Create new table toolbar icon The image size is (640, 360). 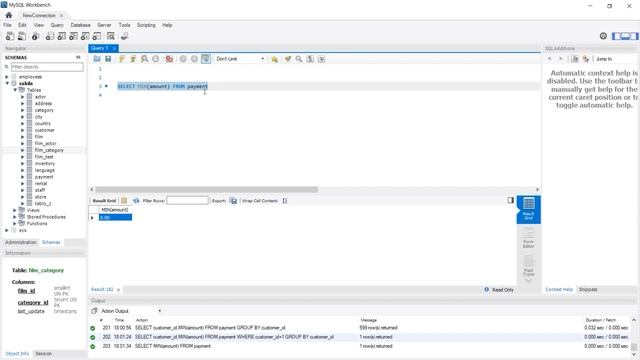[x=62, y=36]
